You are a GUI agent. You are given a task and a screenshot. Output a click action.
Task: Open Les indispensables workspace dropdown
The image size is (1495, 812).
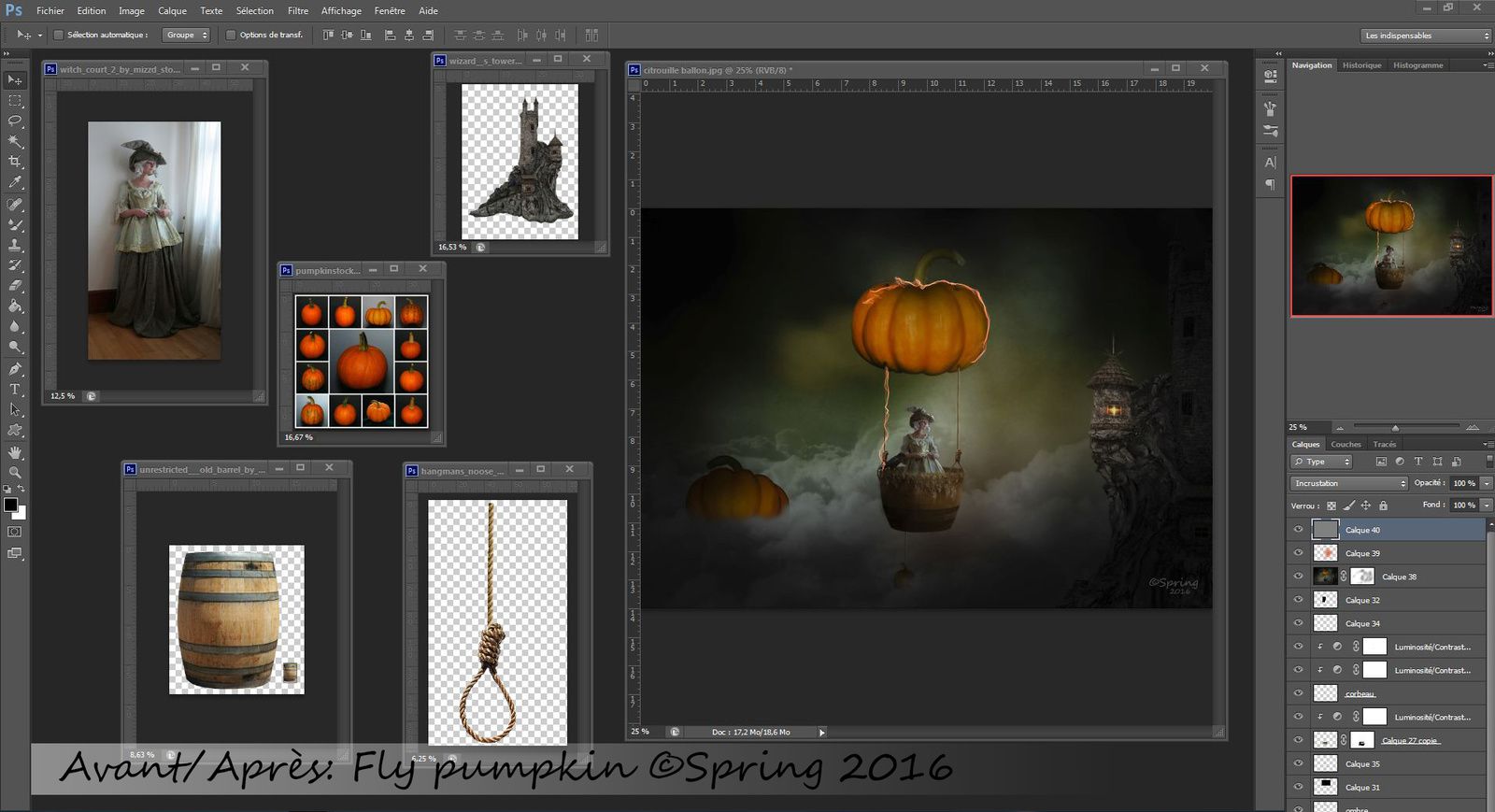(1426, 36)
